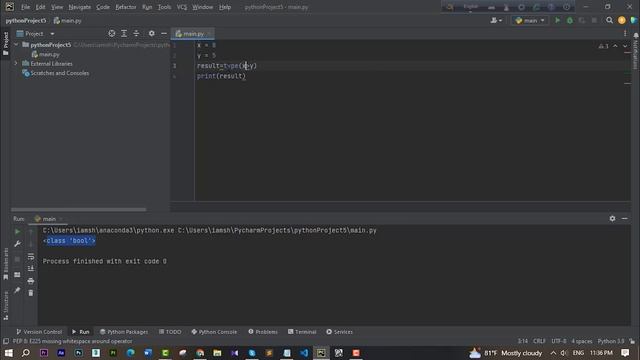Open the Python Console tool window
Screen dimensions: 640x360
[214, 332]
